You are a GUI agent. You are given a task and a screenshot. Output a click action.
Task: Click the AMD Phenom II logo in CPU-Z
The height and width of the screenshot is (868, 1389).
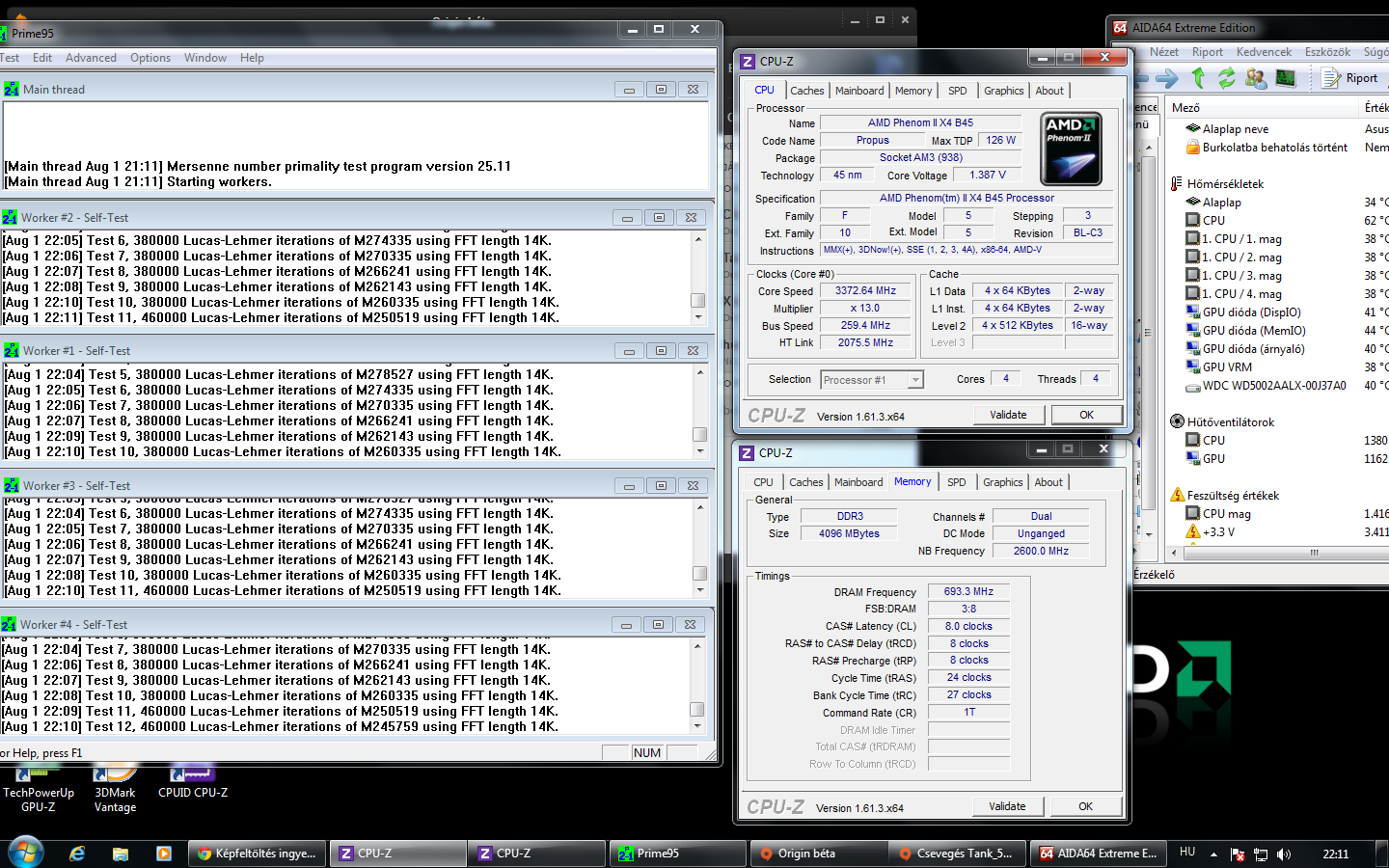coord(1071,149)
